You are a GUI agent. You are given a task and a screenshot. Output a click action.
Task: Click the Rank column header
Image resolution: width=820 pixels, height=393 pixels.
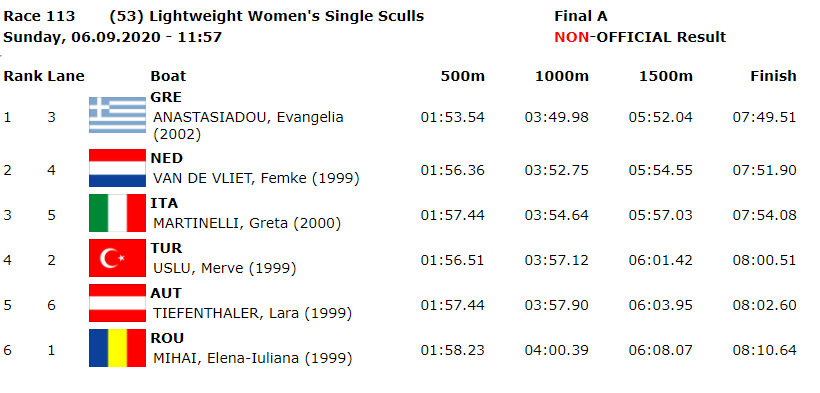(23, 76)
